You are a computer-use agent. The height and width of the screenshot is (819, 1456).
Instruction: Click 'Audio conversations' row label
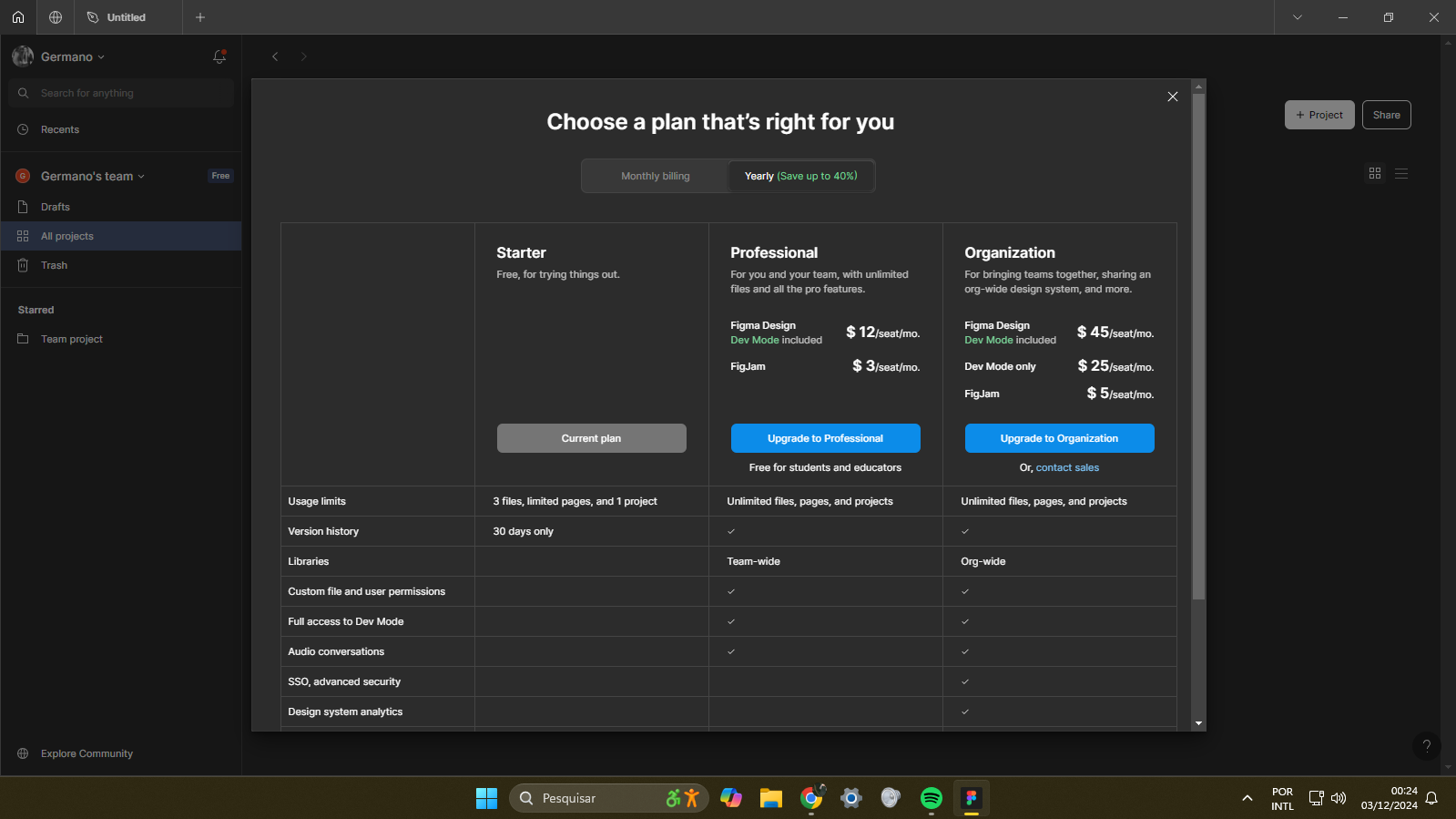point(336,651)
